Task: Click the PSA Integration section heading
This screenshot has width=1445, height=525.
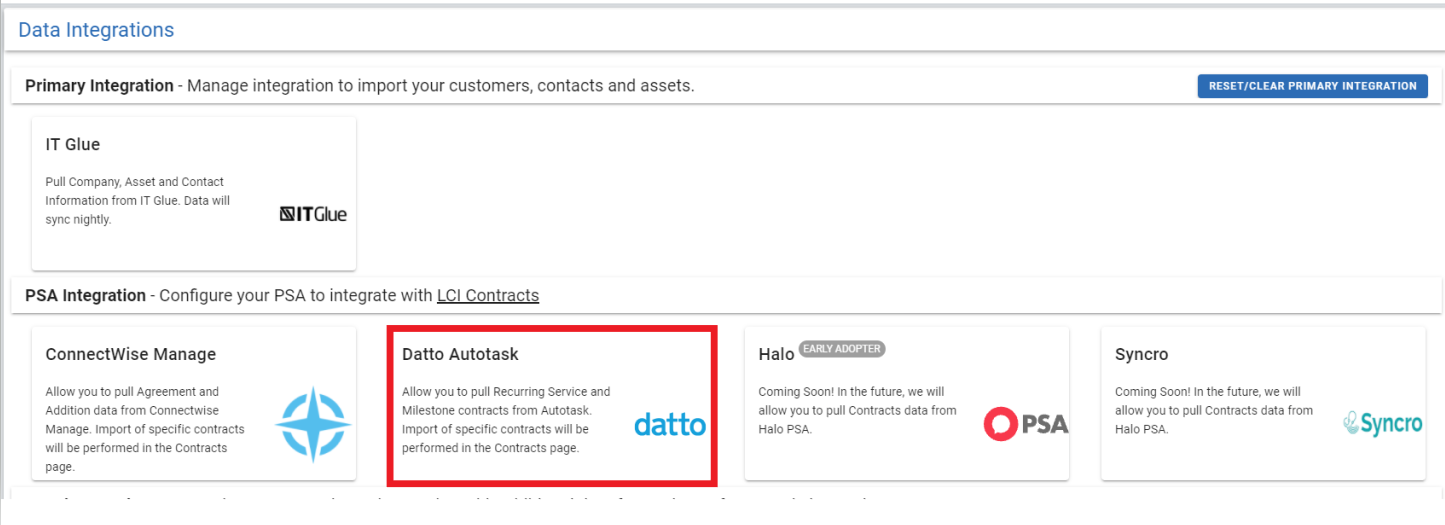Action: coord(85,296)
